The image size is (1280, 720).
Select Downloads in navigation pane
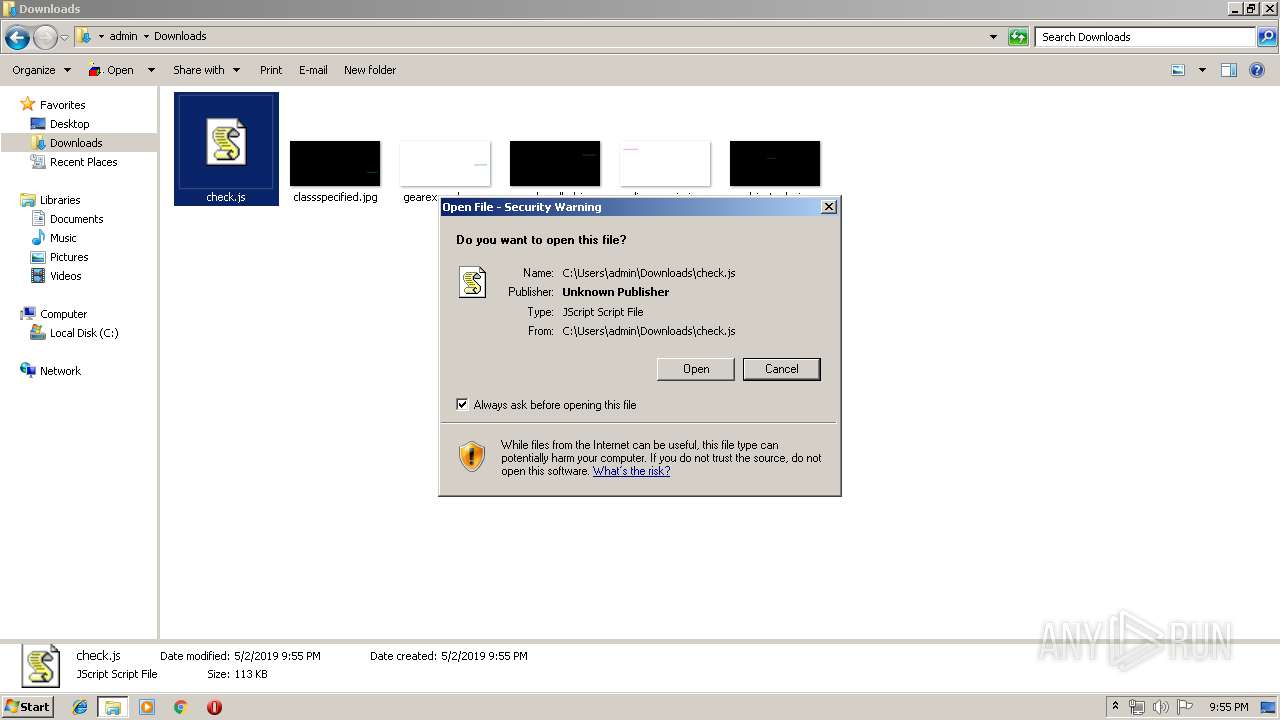(x=76, y=143)
